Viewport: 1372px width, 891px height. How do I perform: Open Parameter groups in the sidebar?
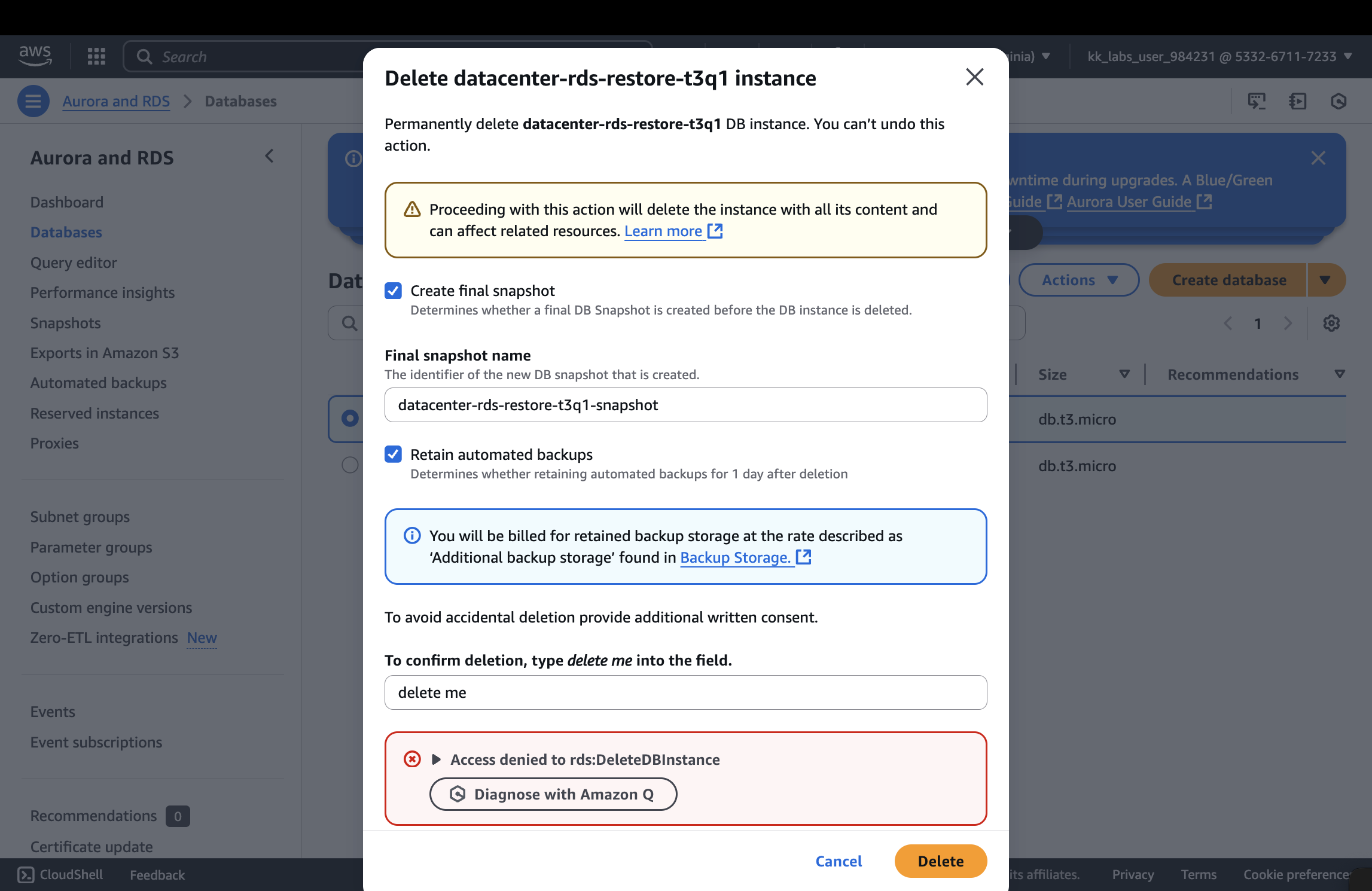tap(91, 547)
